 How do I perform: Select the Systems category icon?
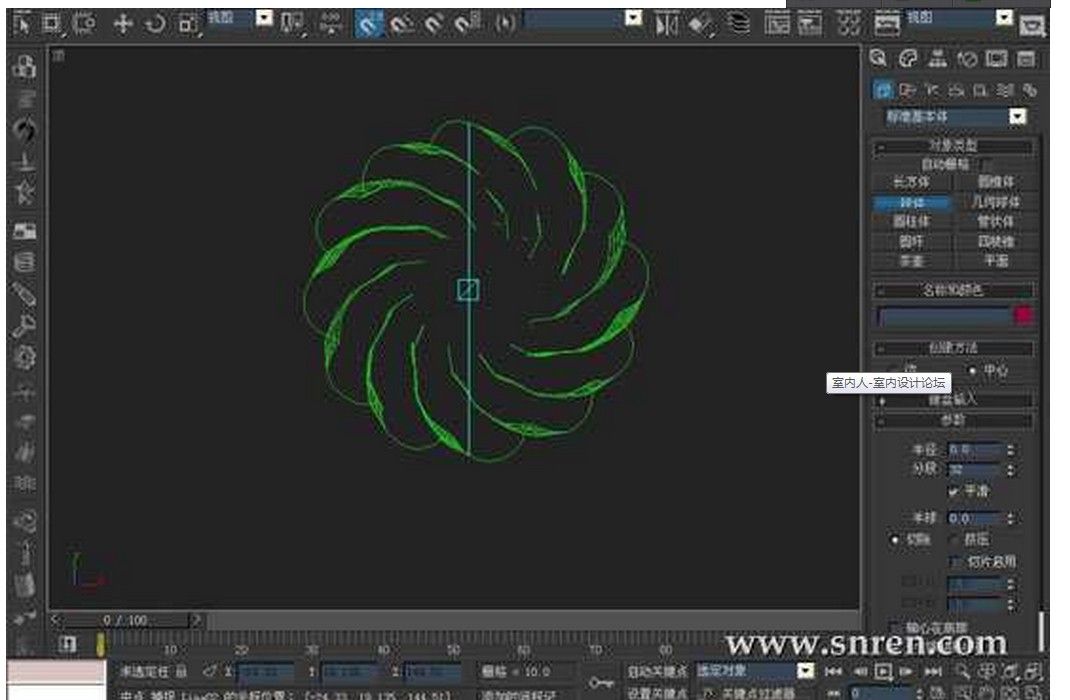1030,89
